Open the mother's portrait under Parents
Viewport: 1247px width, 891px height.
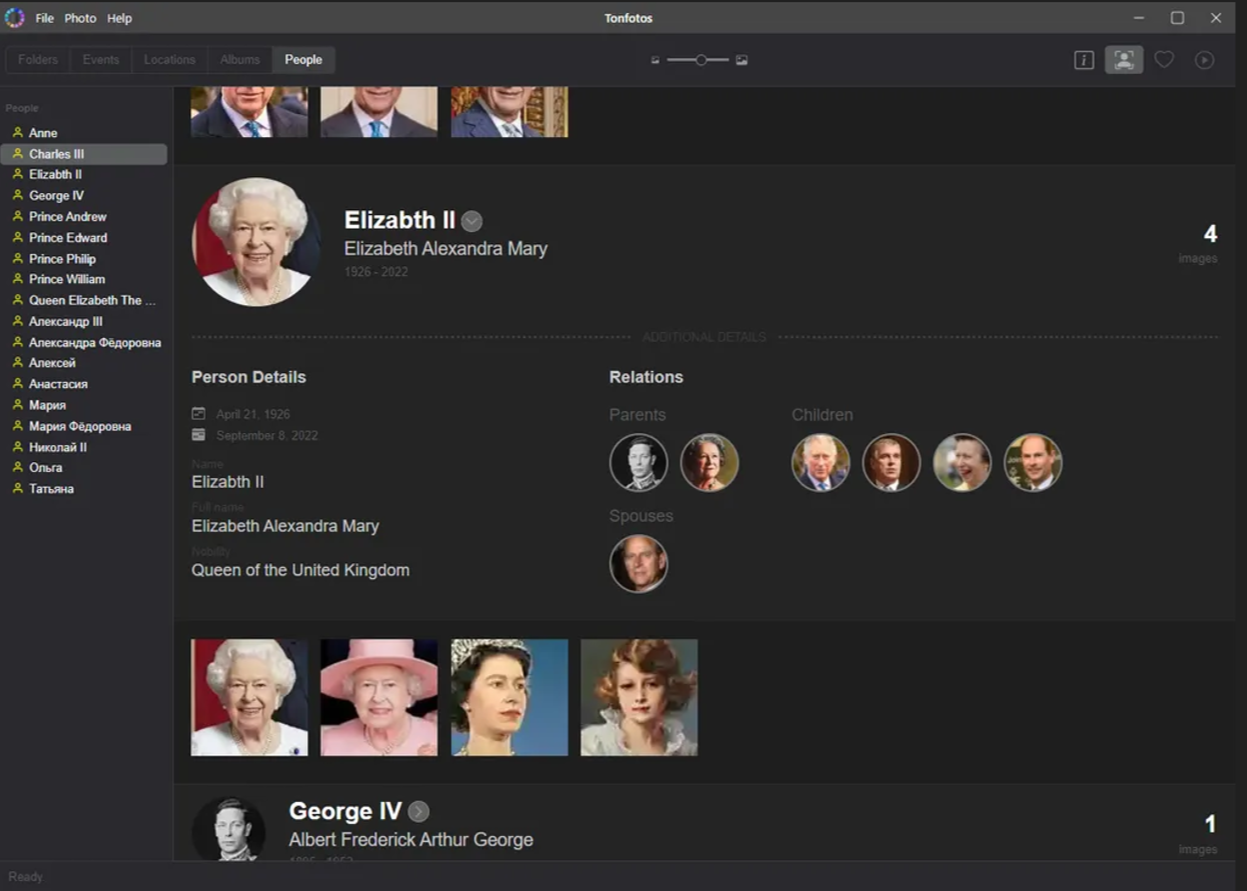click(709, 462)
